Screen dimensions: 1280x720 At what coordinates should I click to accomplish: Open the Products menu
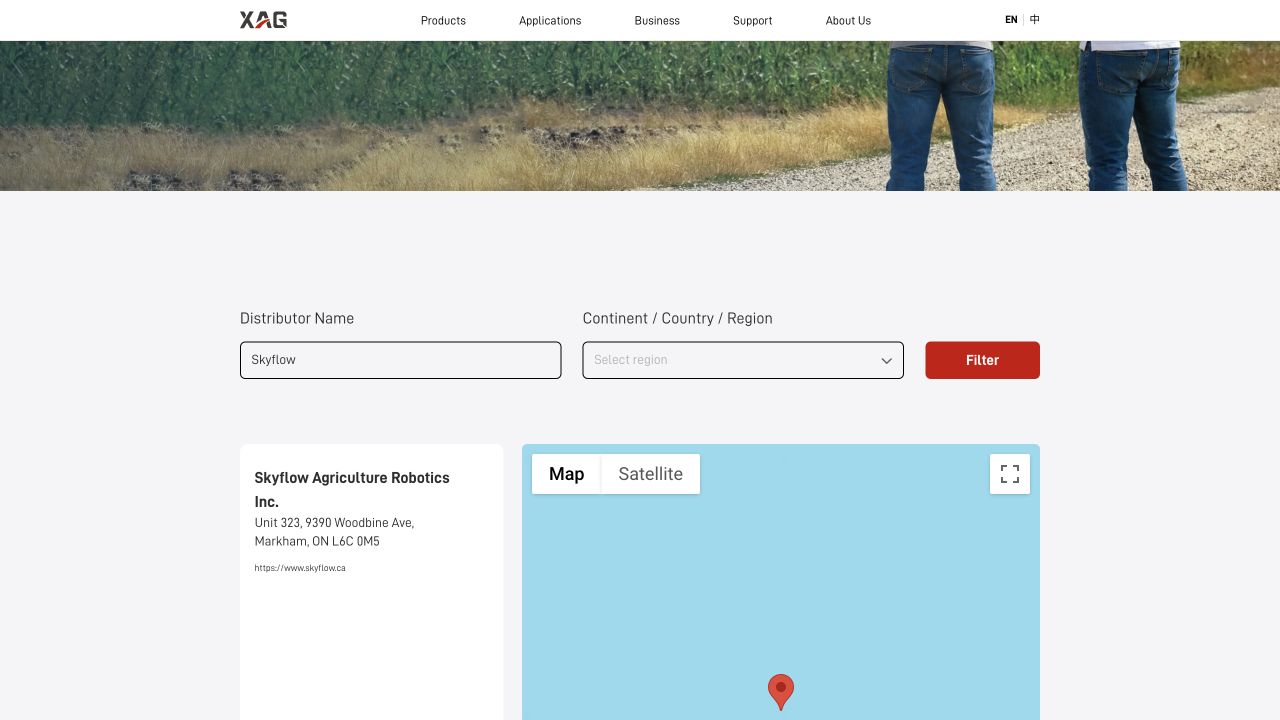(x=443, y=20)
